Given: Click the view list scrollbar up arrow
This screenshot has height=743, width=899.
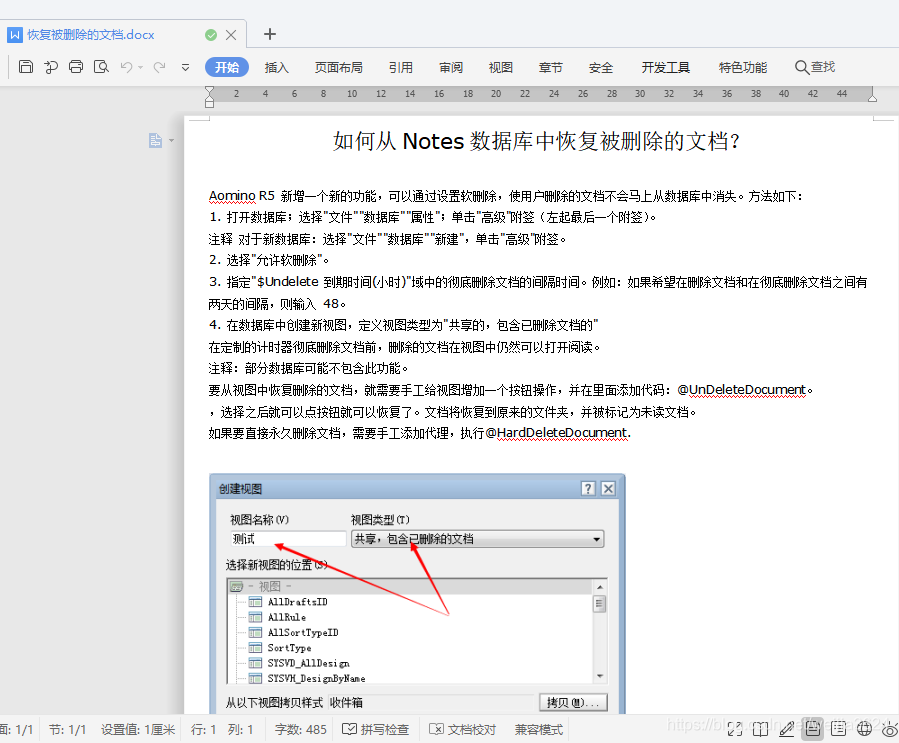Looking at the screenshot, I should (x=600, y=587).
